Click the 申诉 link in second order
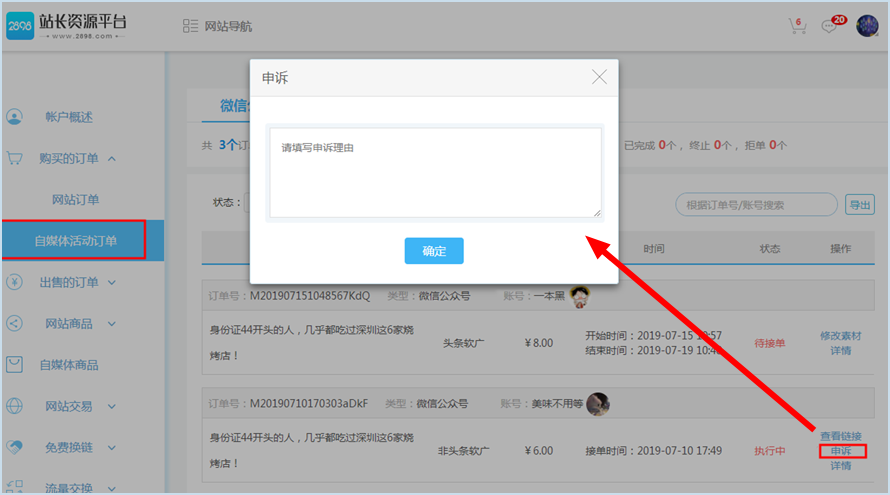This screenshot has height=495, width=890. [x=840, y=451]
